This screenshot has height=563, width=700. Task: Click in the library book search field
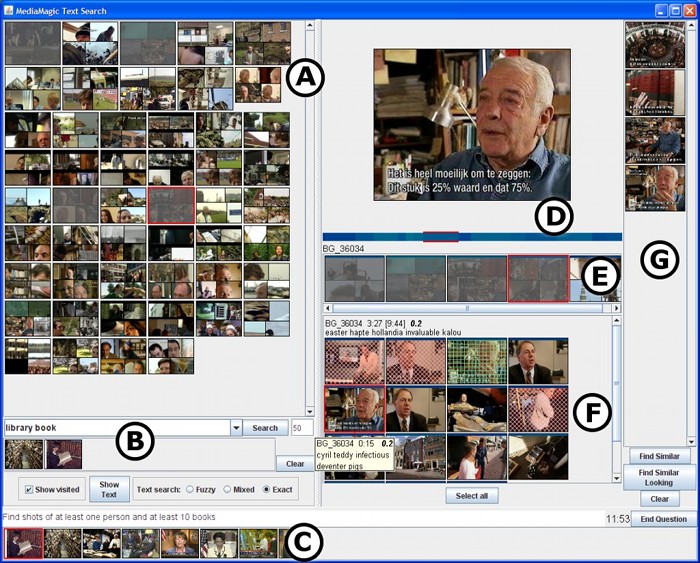[x=115, y=428]
